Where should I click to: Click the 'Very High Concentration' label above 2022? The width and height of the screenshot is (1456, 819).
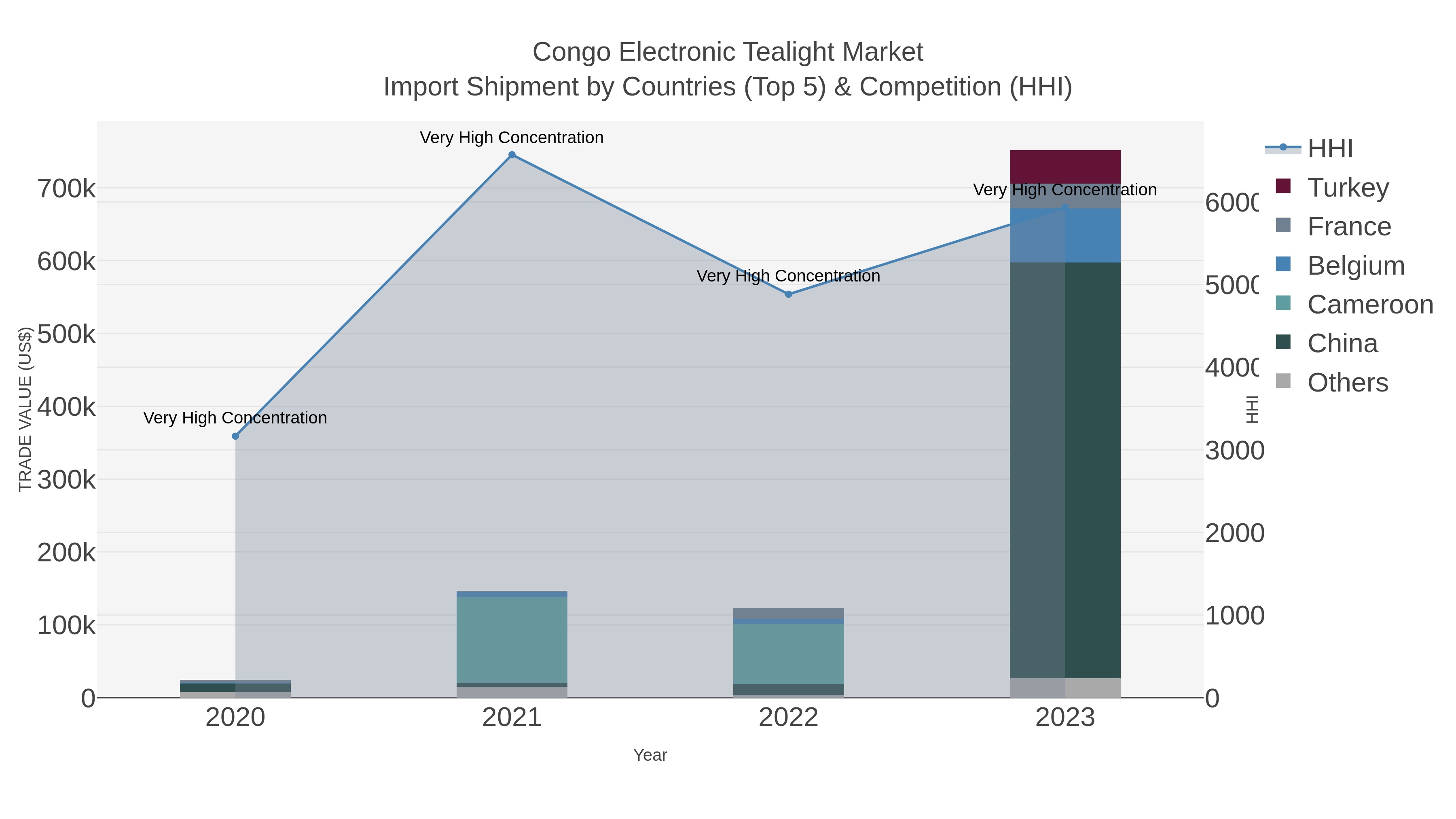[x=789, y=276]
